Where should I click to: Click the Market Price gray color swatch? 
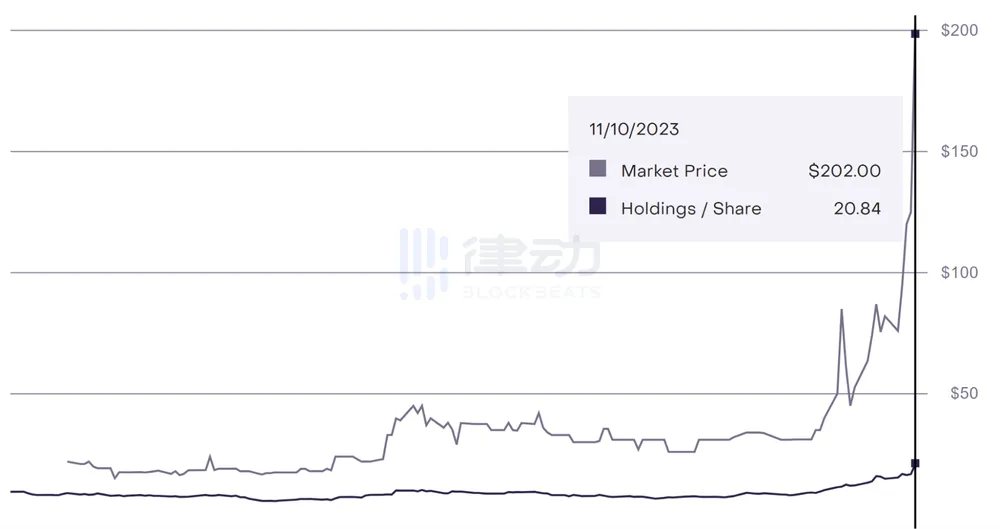tap(598, 169)
